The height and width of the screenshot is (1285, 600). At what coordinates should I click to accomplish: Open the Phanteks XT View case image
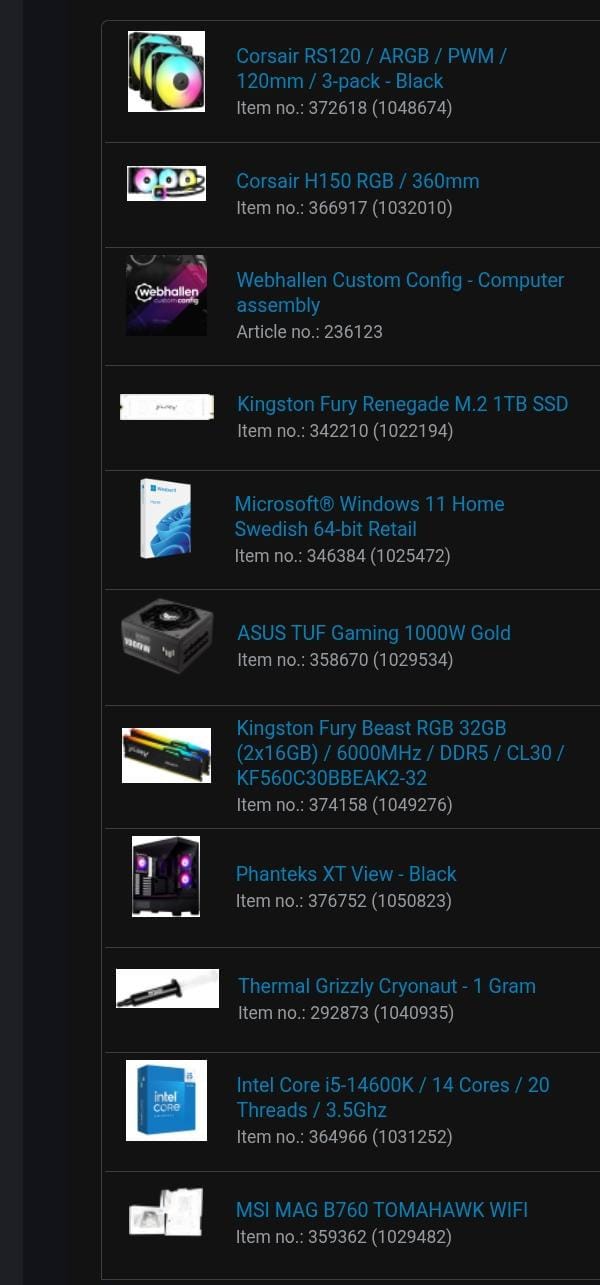(x=166, y=876)
